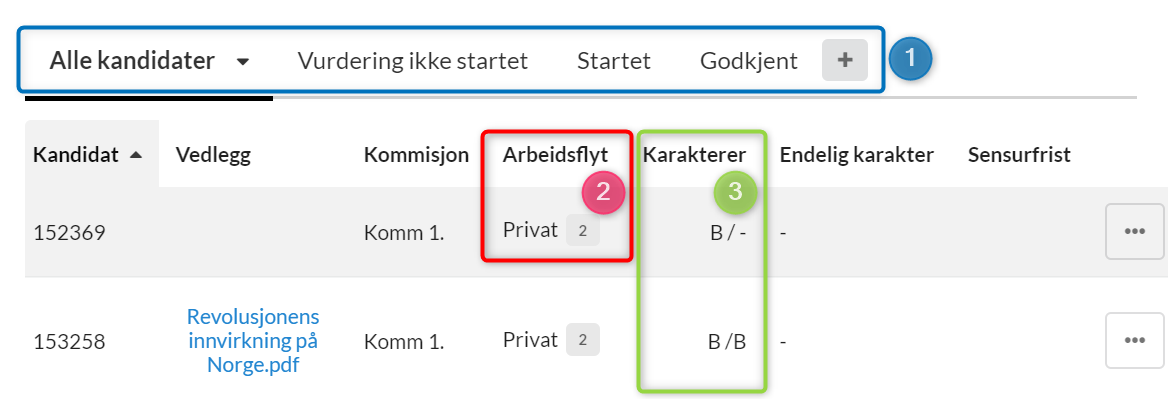Select the Alle kandidater tab

pos(132,61)
